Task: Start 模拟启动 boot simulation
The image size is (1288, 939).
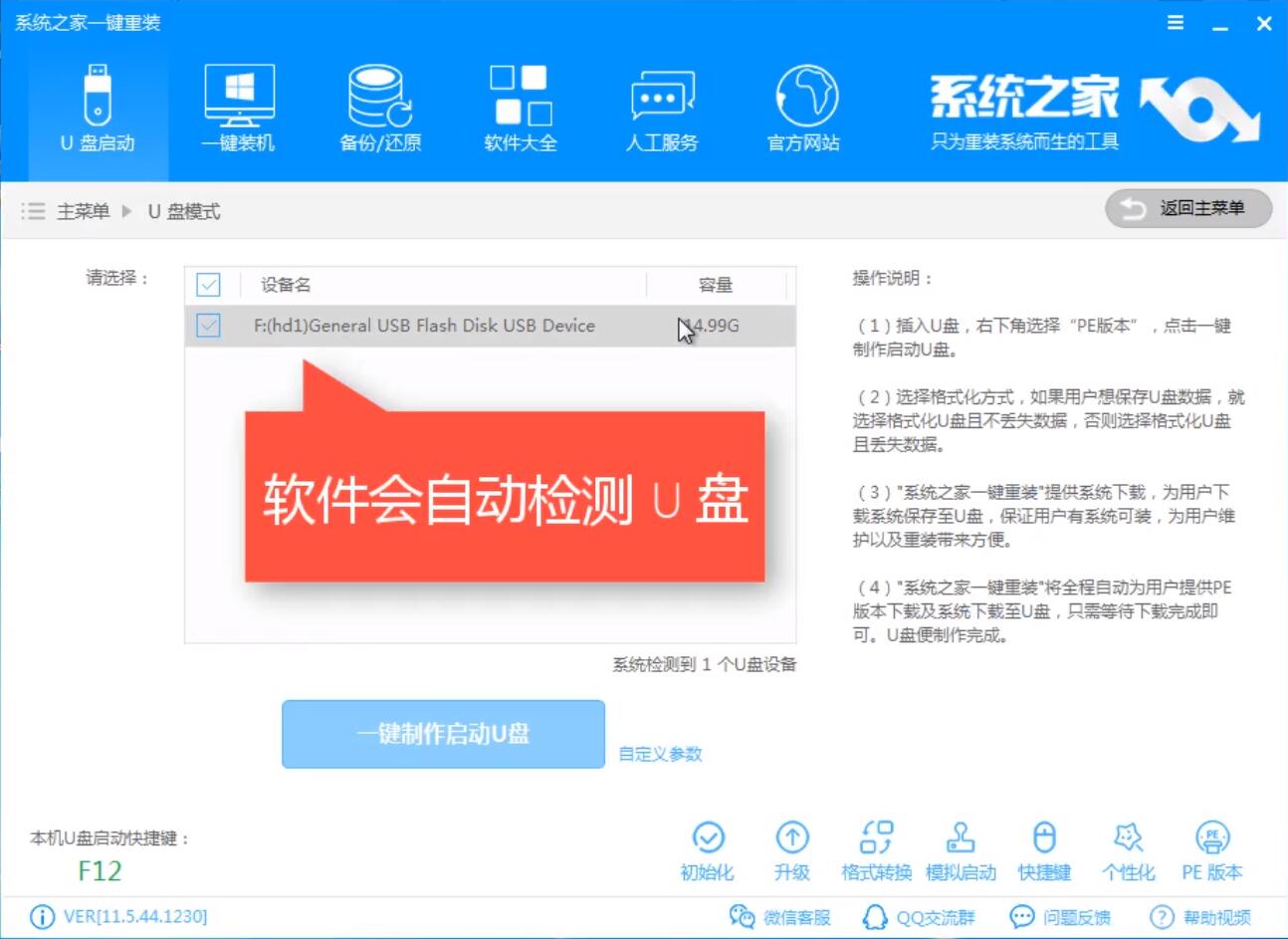Action: 962,849
